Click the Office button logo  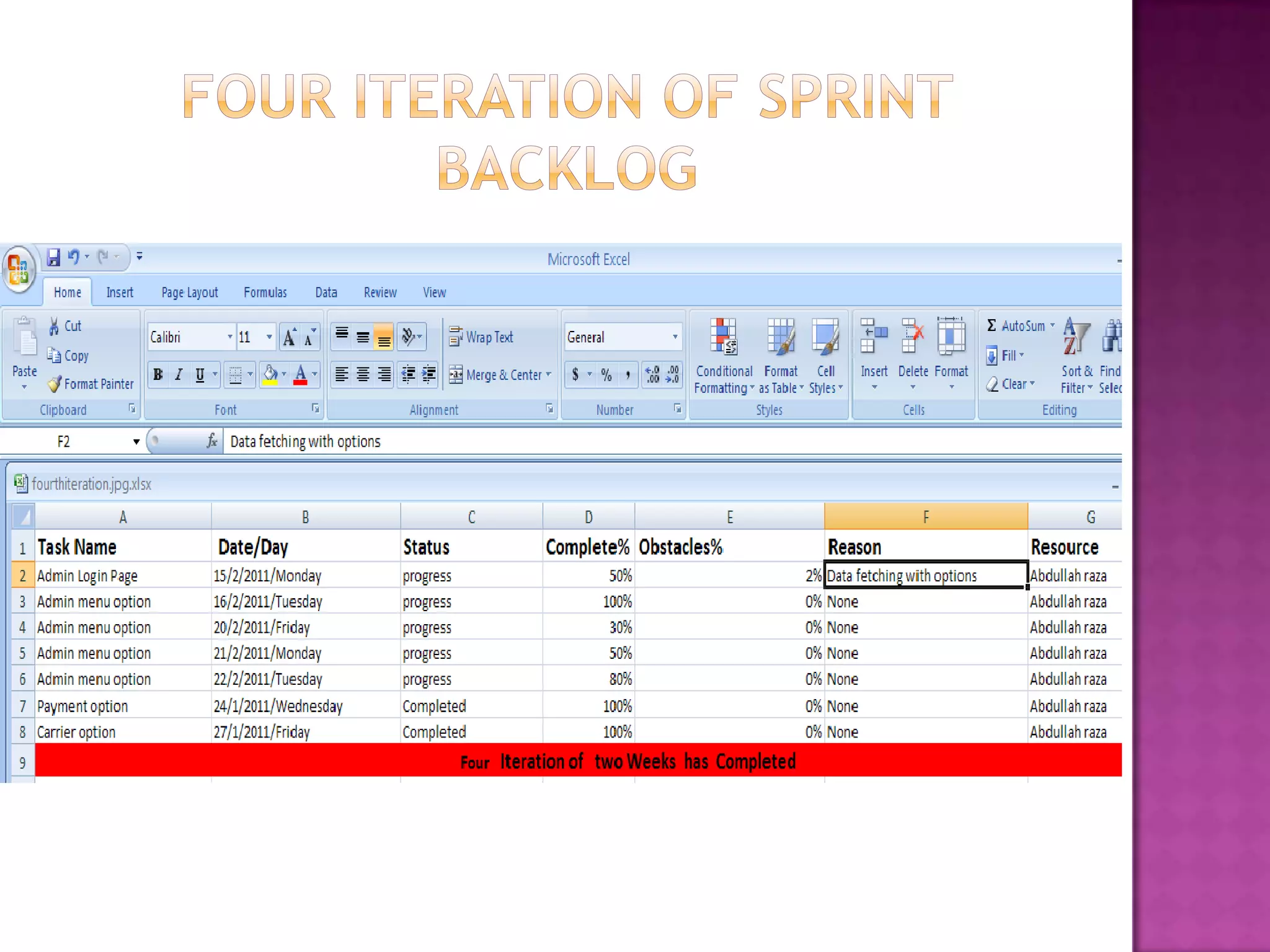pyautogui.click(x=19, y=270)
